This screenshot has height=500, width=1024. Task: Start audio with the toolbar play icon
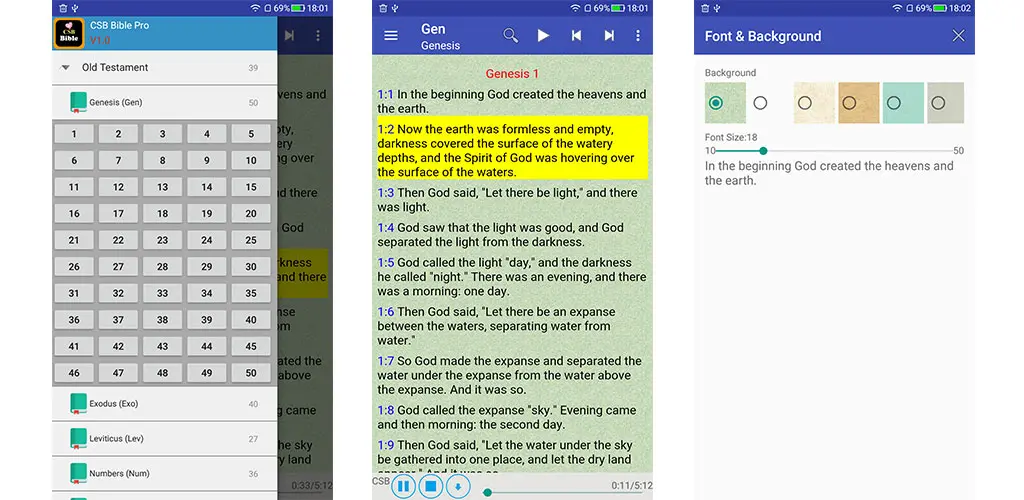[x=543, y=36]
